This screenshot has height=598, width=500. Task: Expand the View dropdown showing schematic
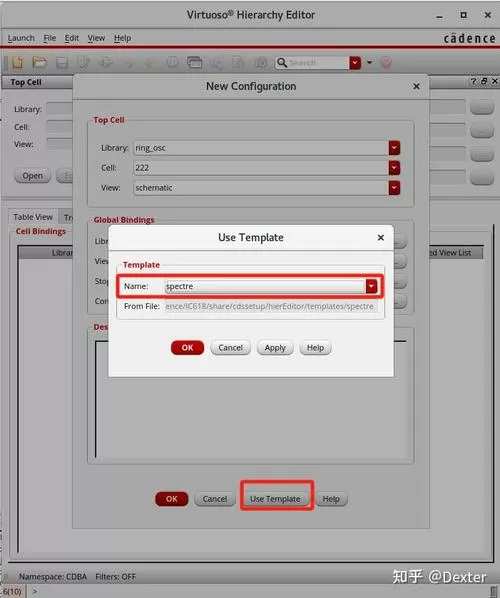[394, 188]
